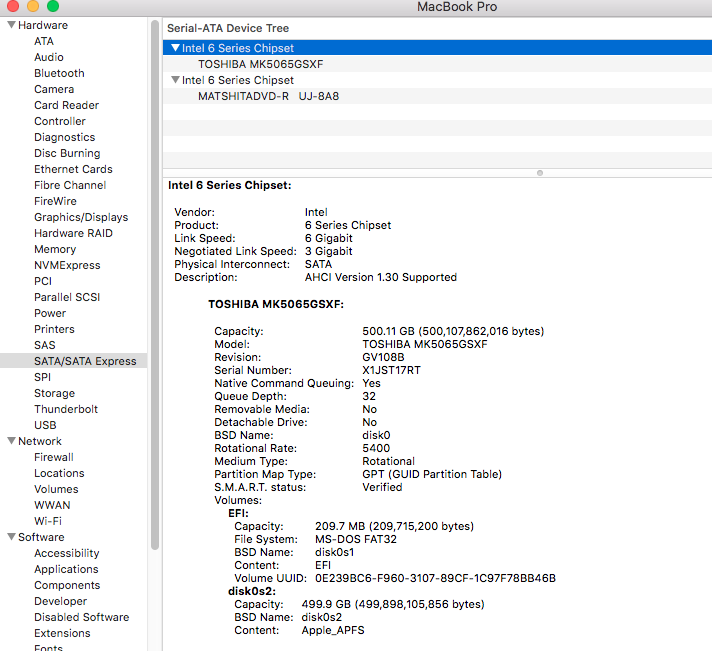This screenshot has width=712, height=651.
Task: Click the 500.11 GB capacity value
Action: [453, 331]
